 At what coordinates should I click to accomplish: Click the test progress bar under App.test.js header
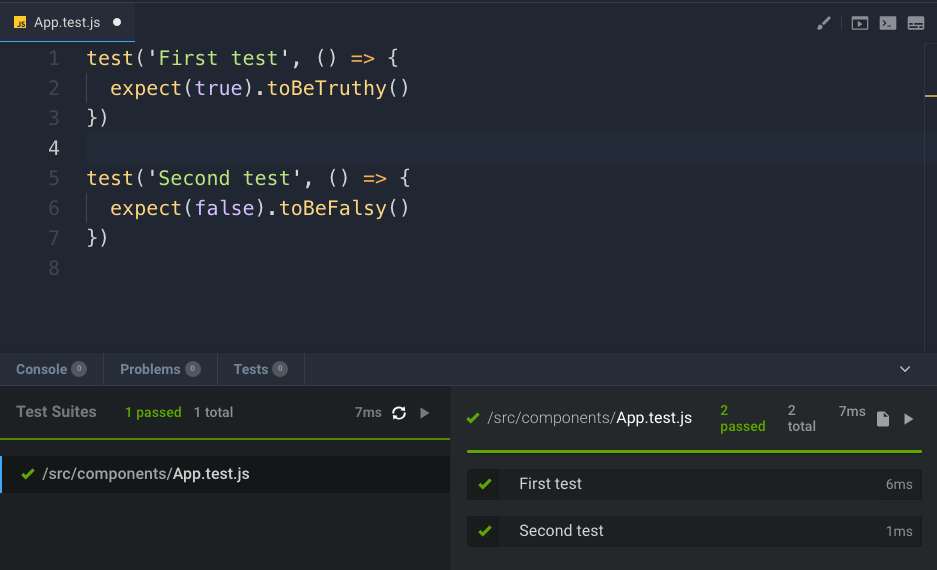(693, 452)
